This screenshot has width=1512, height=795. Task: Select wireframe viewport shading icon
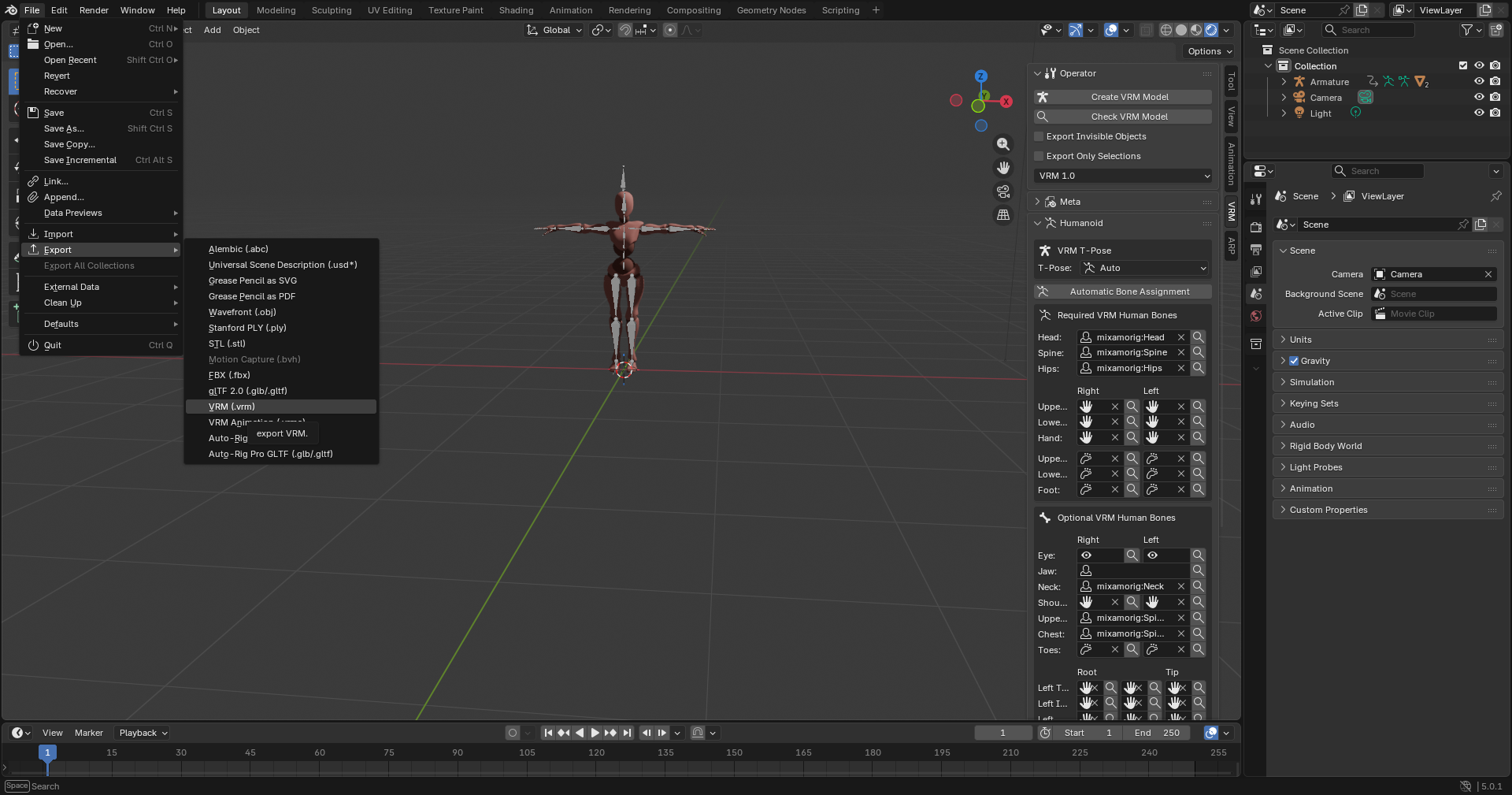[1166, 30]
